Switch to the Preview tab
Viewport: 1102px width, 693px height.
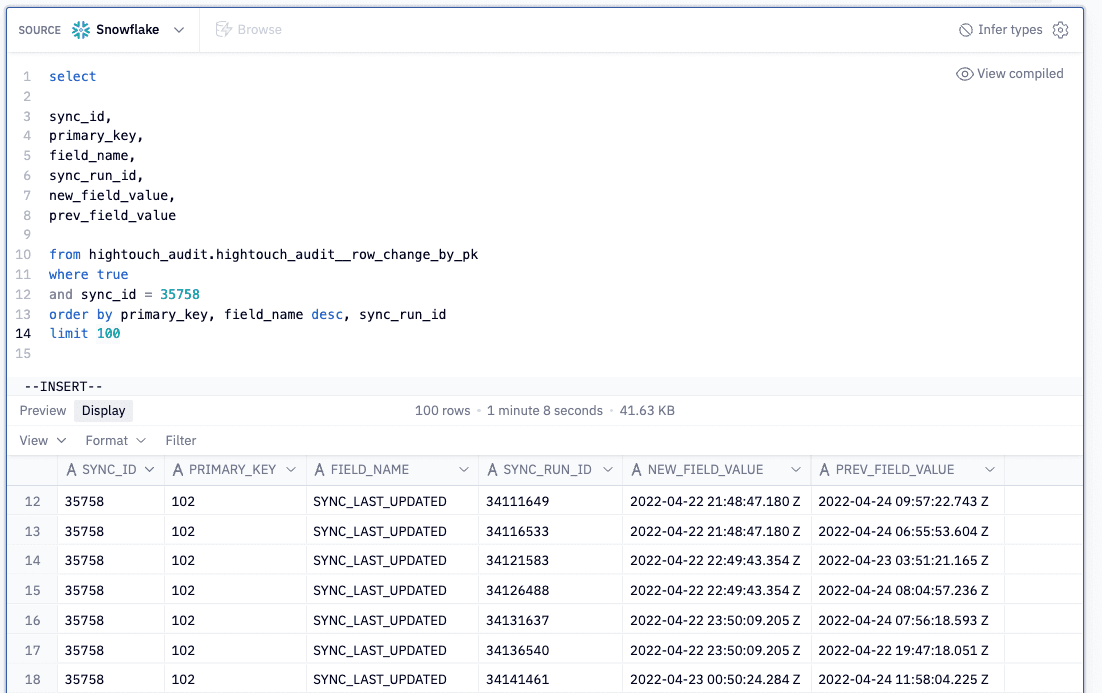point(42,410)
